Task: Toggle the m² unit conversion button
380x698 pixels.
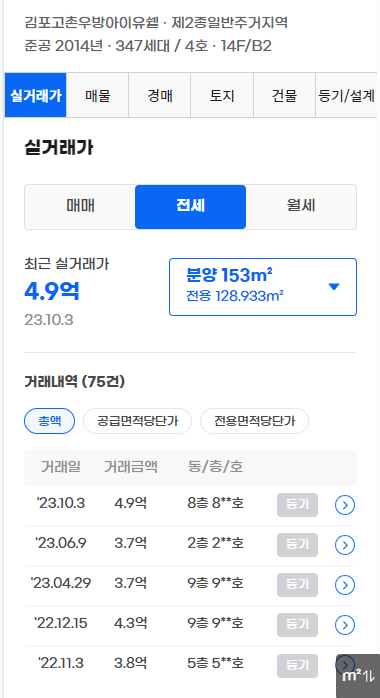Action: coord(359,676)
